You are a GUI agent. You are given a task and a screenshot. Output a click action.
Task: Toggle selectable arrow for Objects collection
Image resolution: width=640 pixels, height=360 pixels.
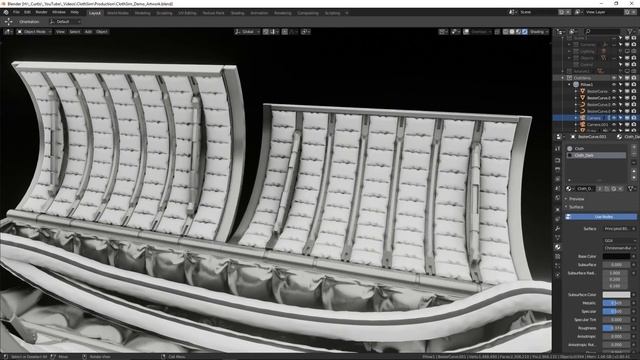click(x=620, y=58)
